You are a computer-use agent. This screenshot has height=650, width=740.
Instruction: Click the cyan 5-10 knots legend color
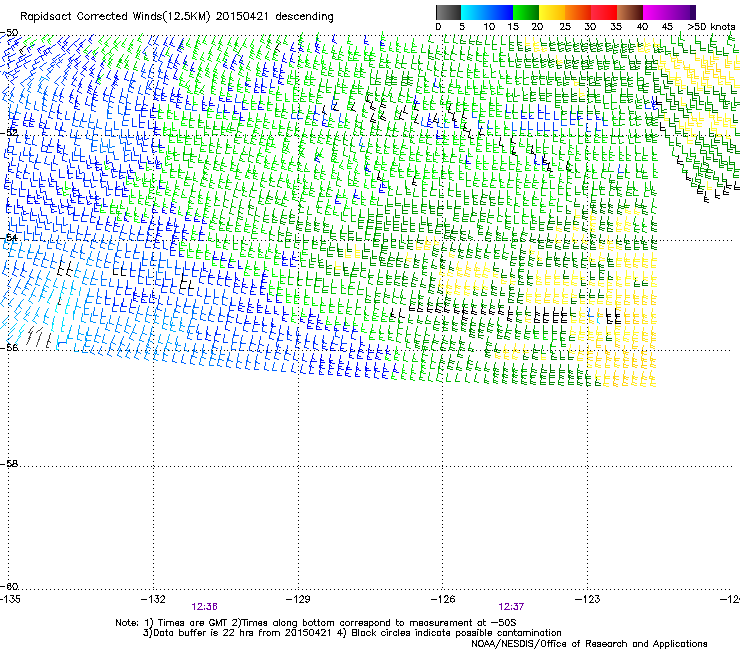[474, 12]
